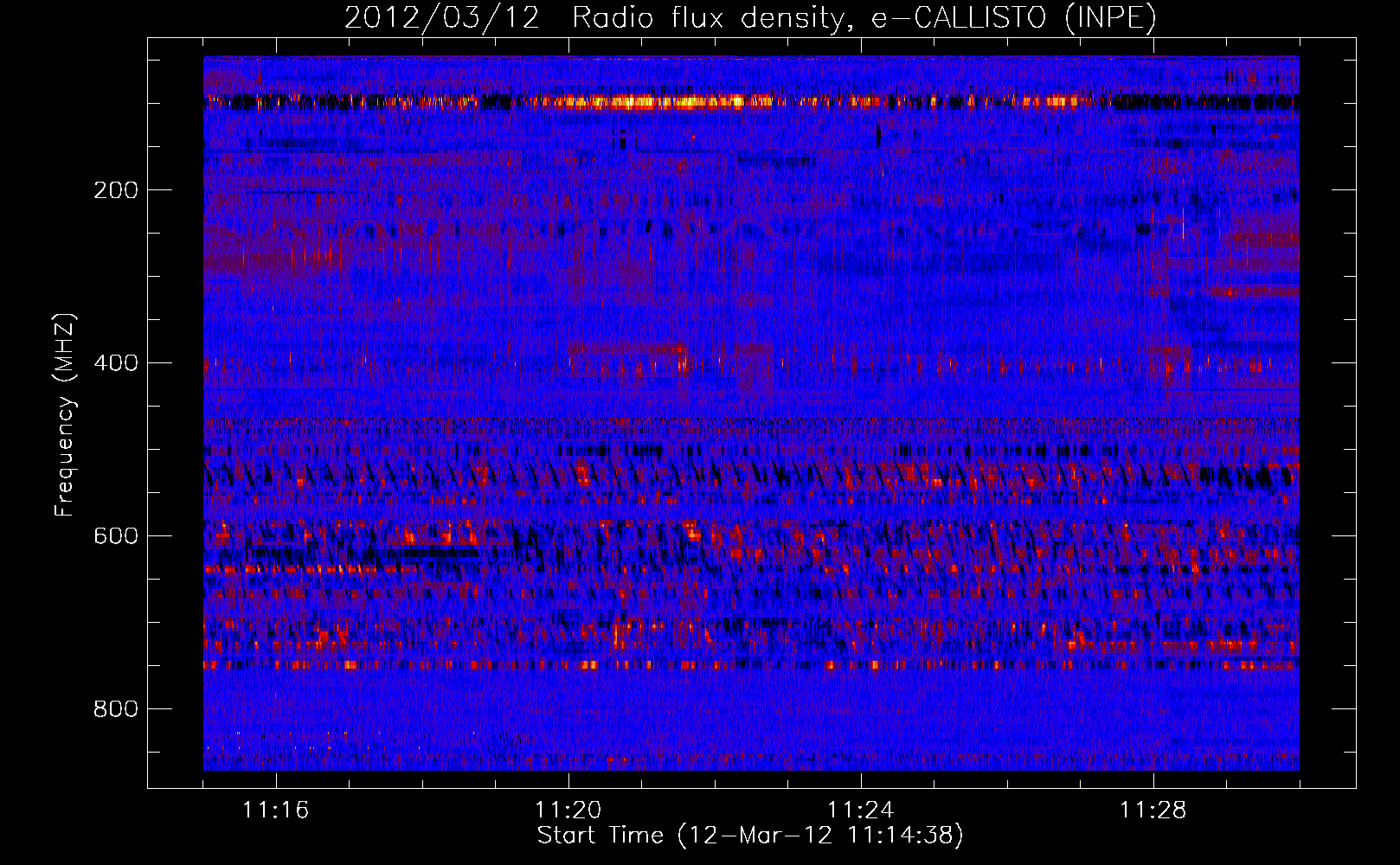Click the plot title '2012/03/12 Radio flux density'
Viewport: 1400px width, 865px height.
[x=750, y=17]
